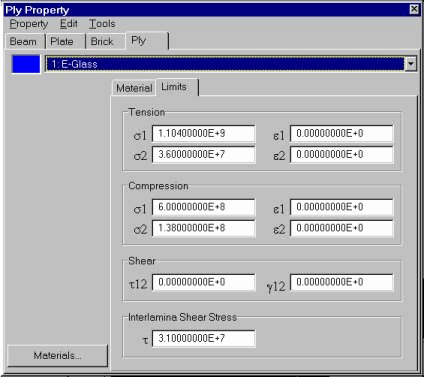Expand the E-Glass property dropdown arrow
424x377 pixels.
pos(411,64)
